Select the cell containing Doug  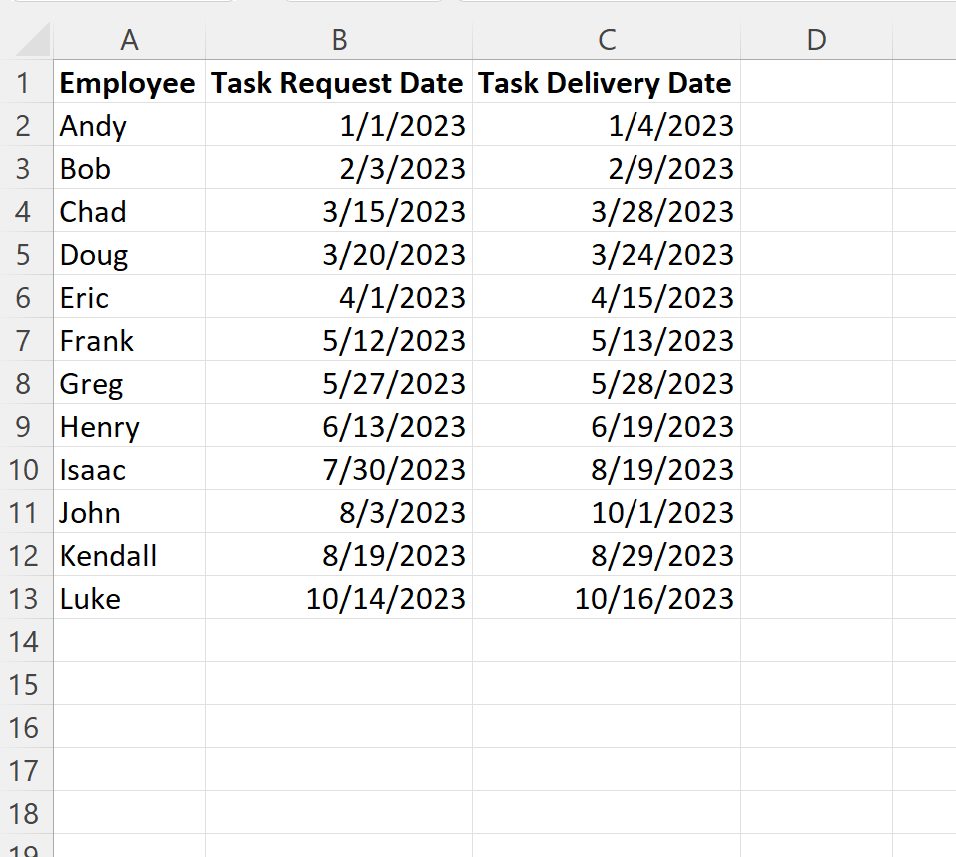[x=129, y=255]
